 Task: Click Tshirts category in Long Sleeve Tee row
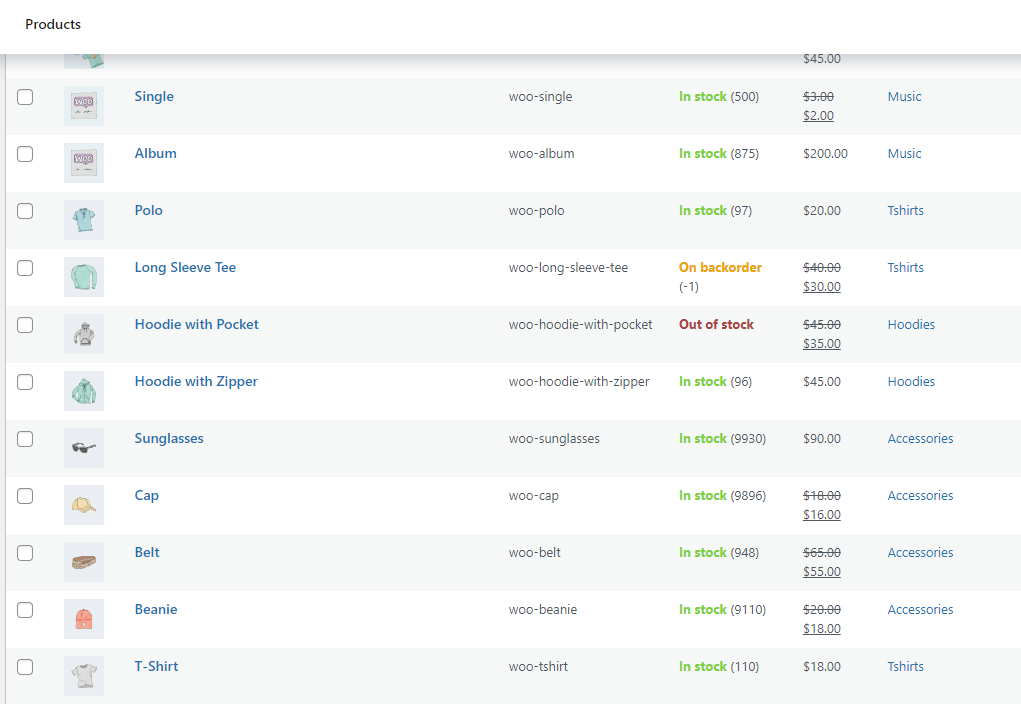click(906, 268)
